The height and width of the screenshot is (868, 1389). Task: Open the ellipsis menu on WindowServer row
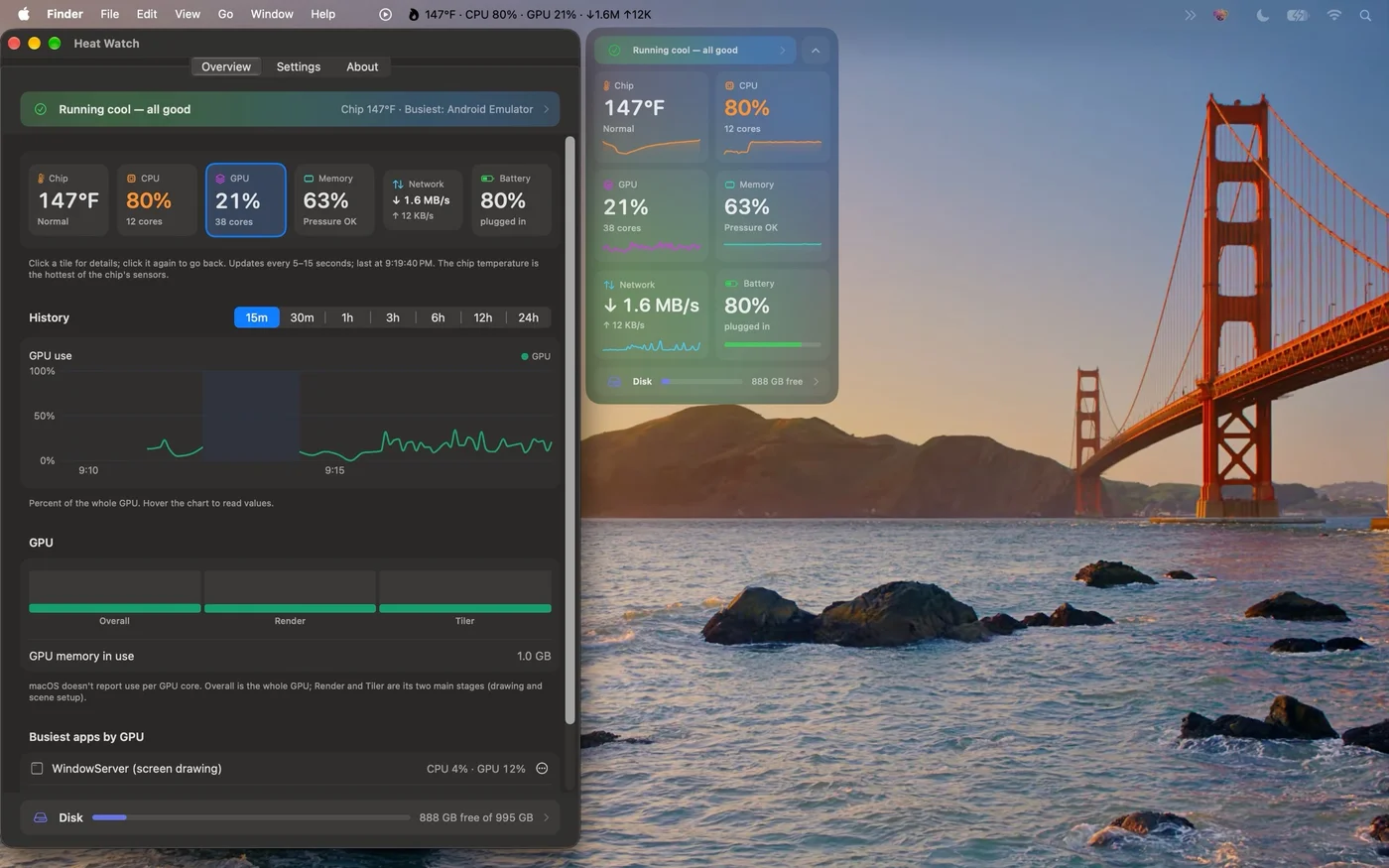pyautogui.click(x=542, y=769)
